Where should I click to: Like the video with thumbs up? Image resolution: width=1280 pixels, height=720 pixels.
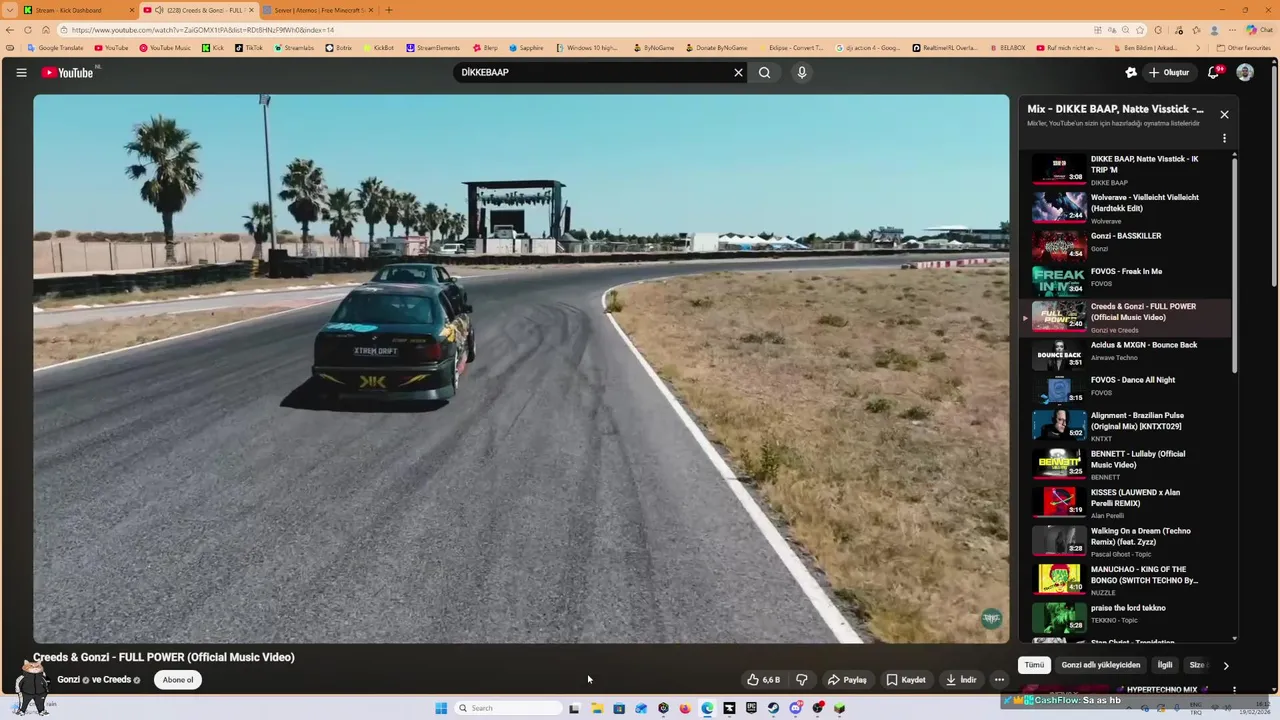763,680
